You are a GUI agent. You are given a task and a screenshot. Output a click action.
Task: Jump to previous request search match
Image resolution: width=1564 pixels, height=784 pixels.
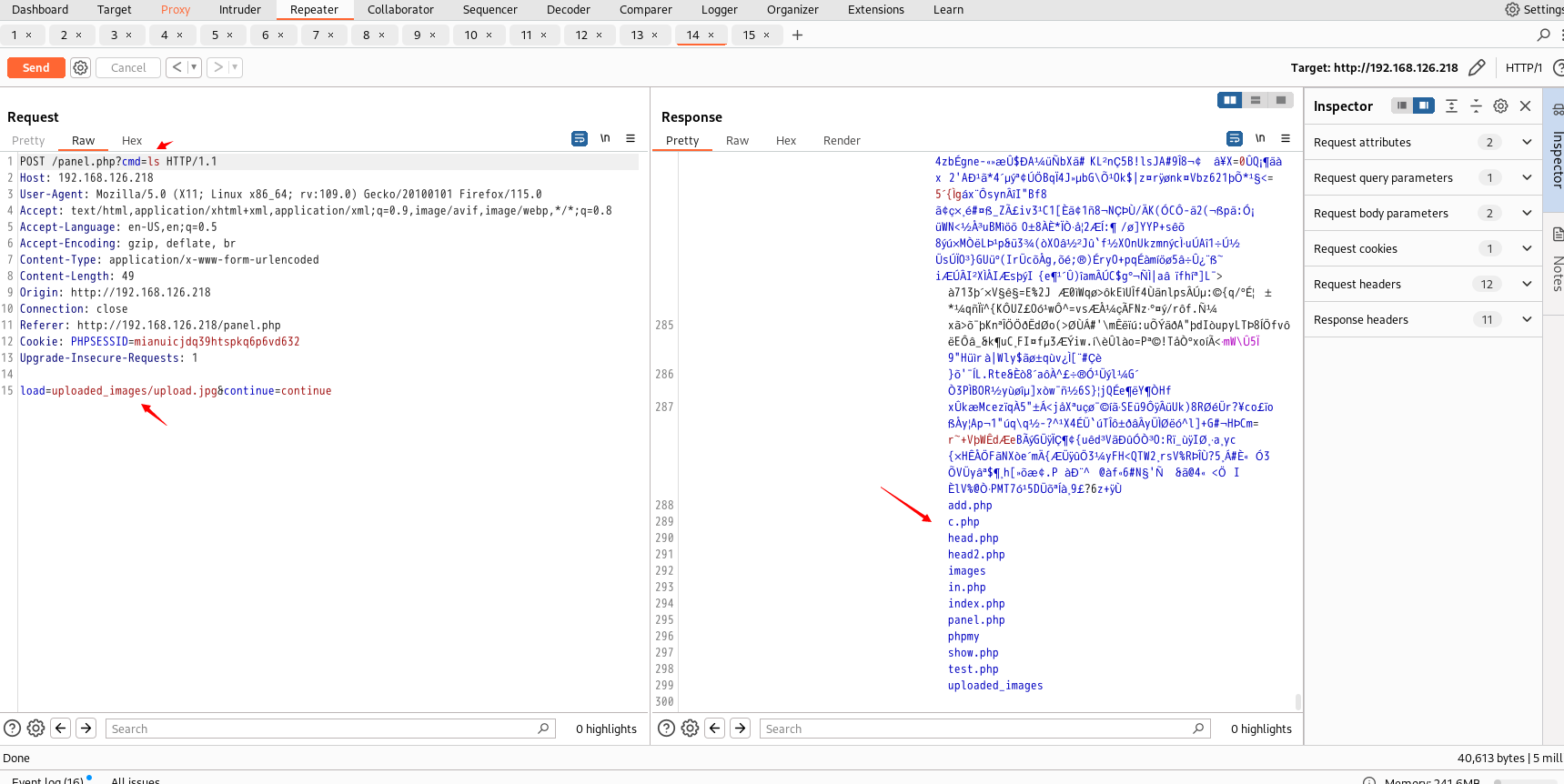pyautogui.click(x=61, y=728)
